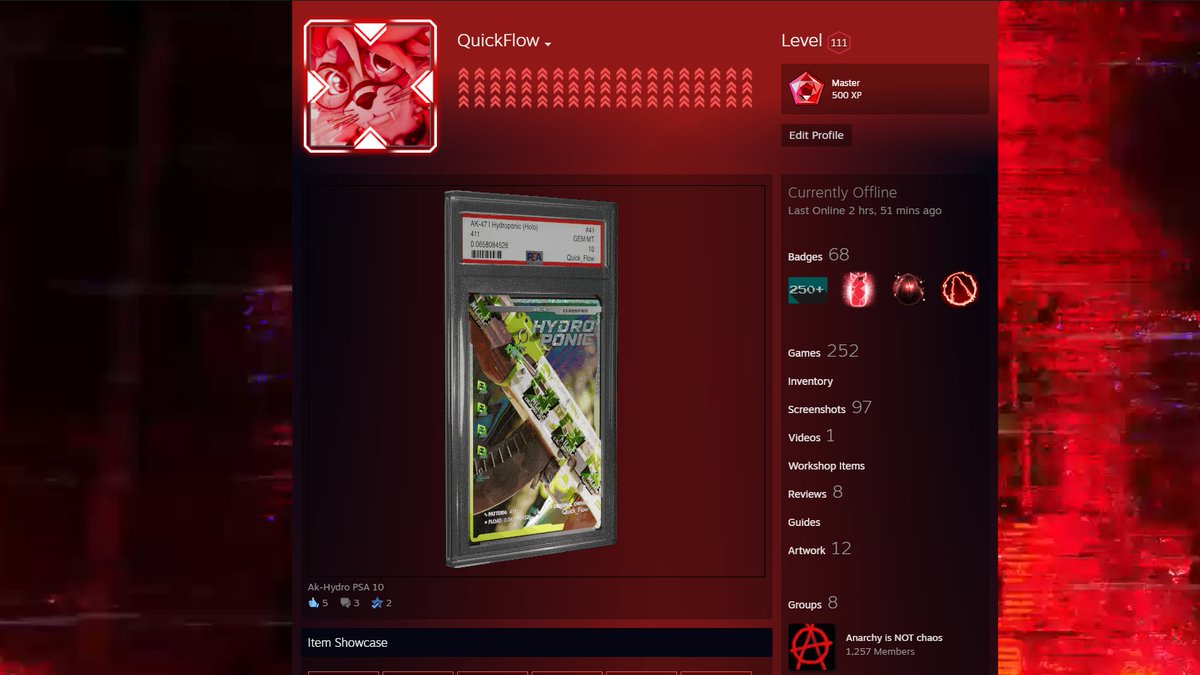Open the Groups 8 link
The image size is (1200, 675).
pyautogui.click(x=813, y=603)
